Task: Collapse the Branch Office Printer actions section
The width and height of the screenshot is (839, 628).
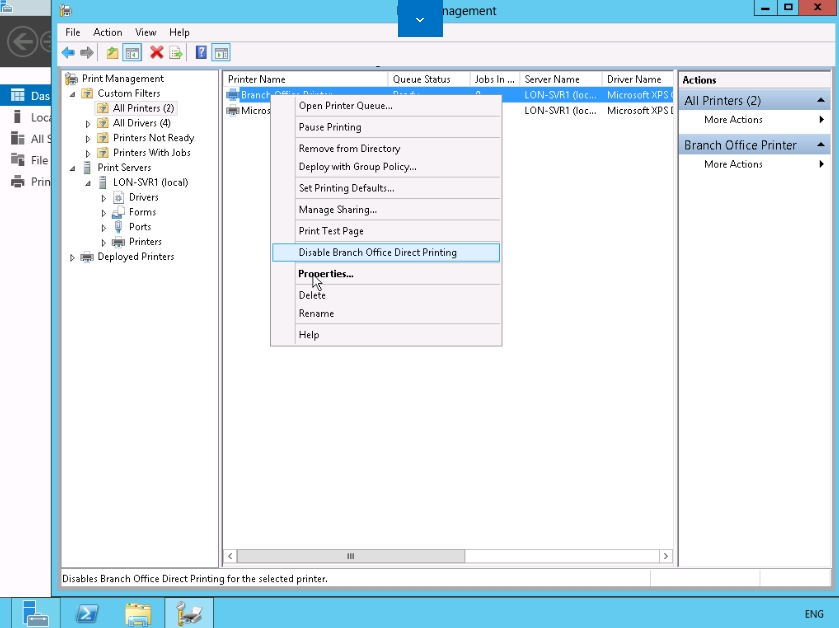Action: pos(820,145)
